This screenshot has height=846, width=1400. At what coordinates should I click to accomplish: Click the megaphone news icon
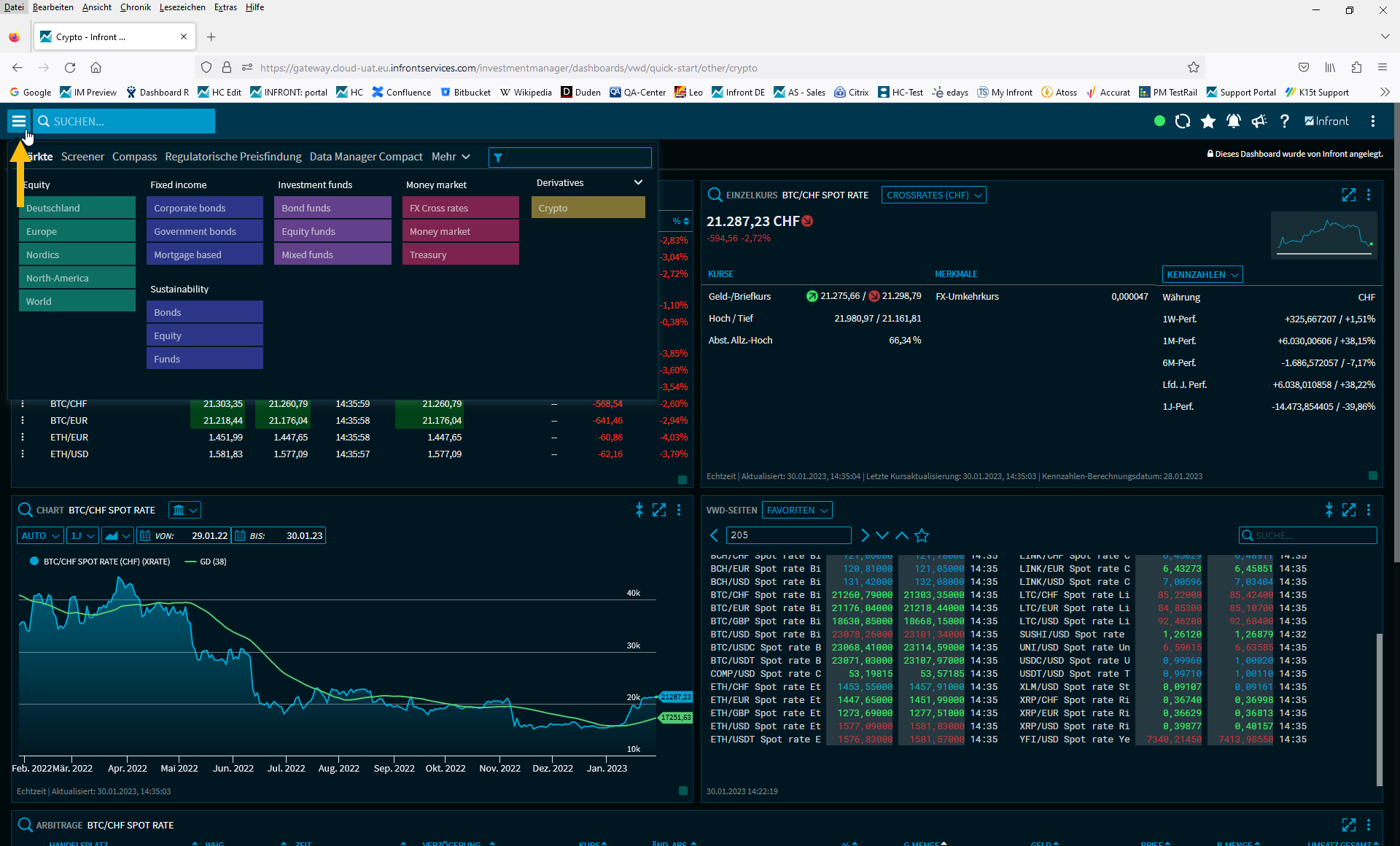point(1259,121)
